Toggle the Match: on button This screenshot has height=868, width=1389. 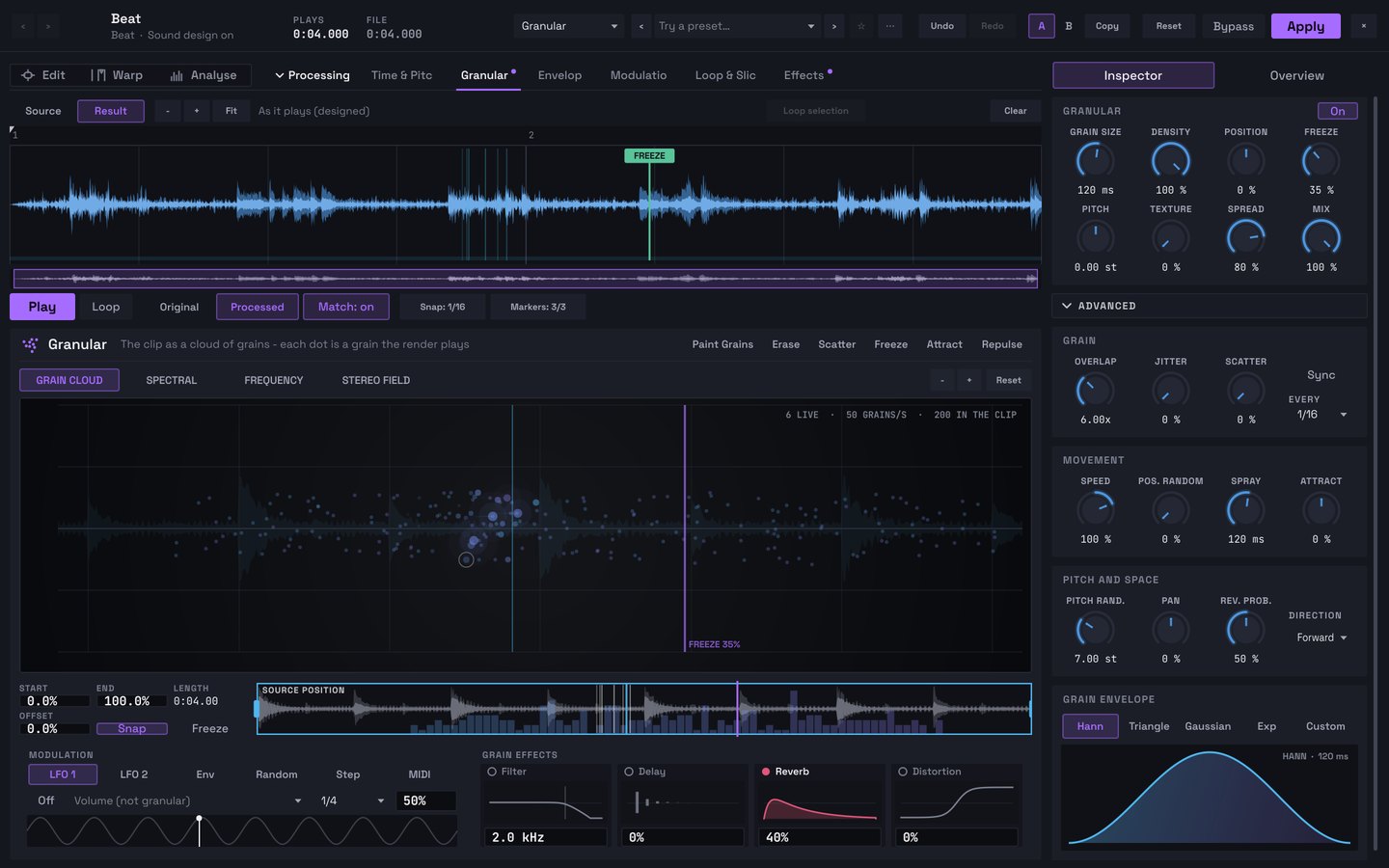click(x=346, y=307)
